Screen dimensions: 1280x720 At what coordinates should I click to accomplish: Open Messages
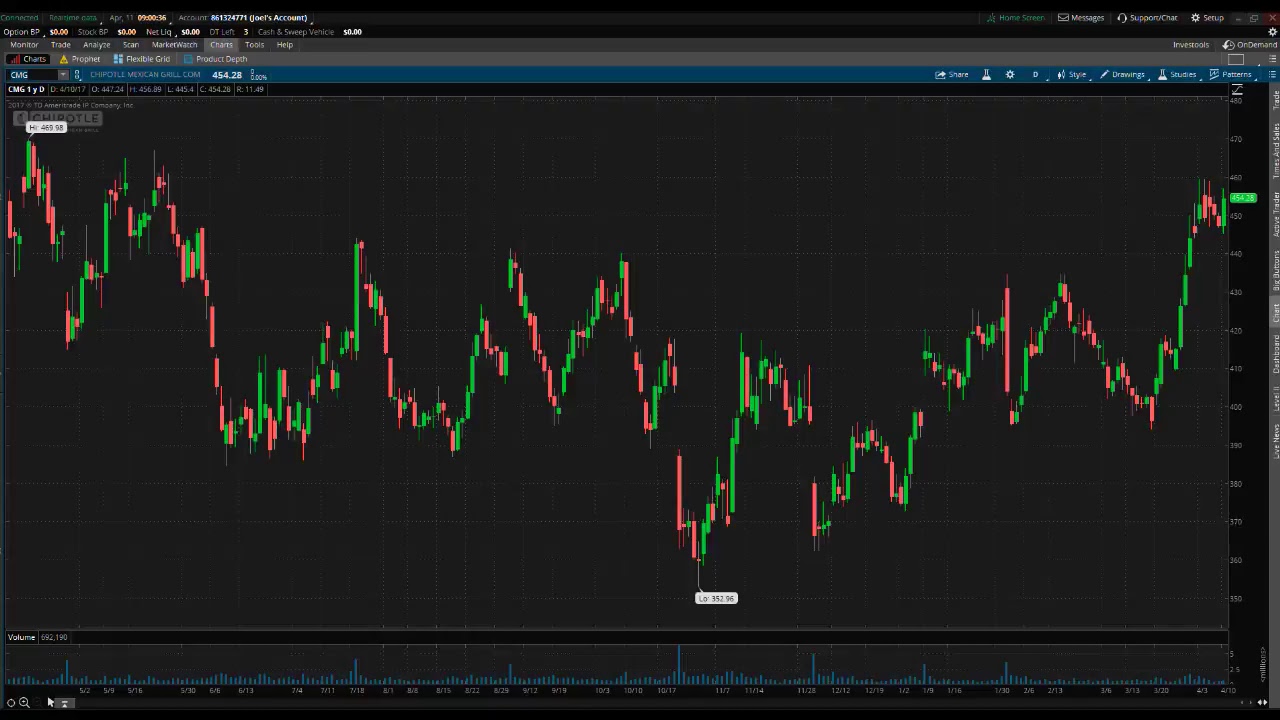point(1081,18)
